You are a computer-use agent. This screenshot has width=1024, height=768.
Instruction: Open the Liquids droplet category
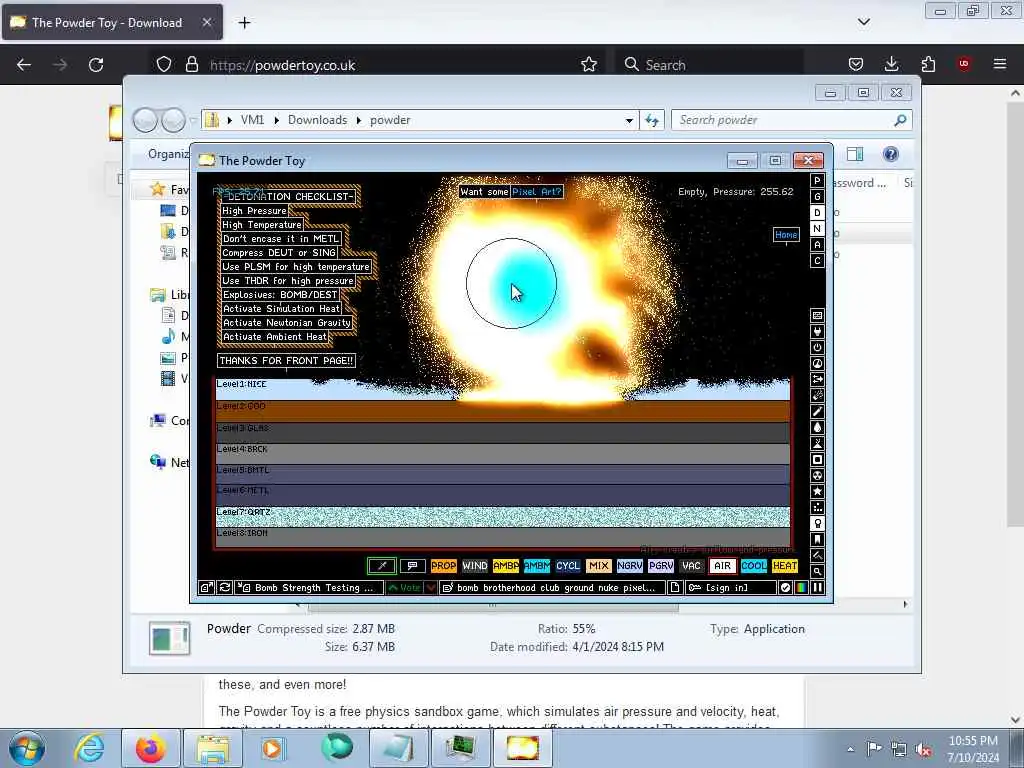[817, 428]
